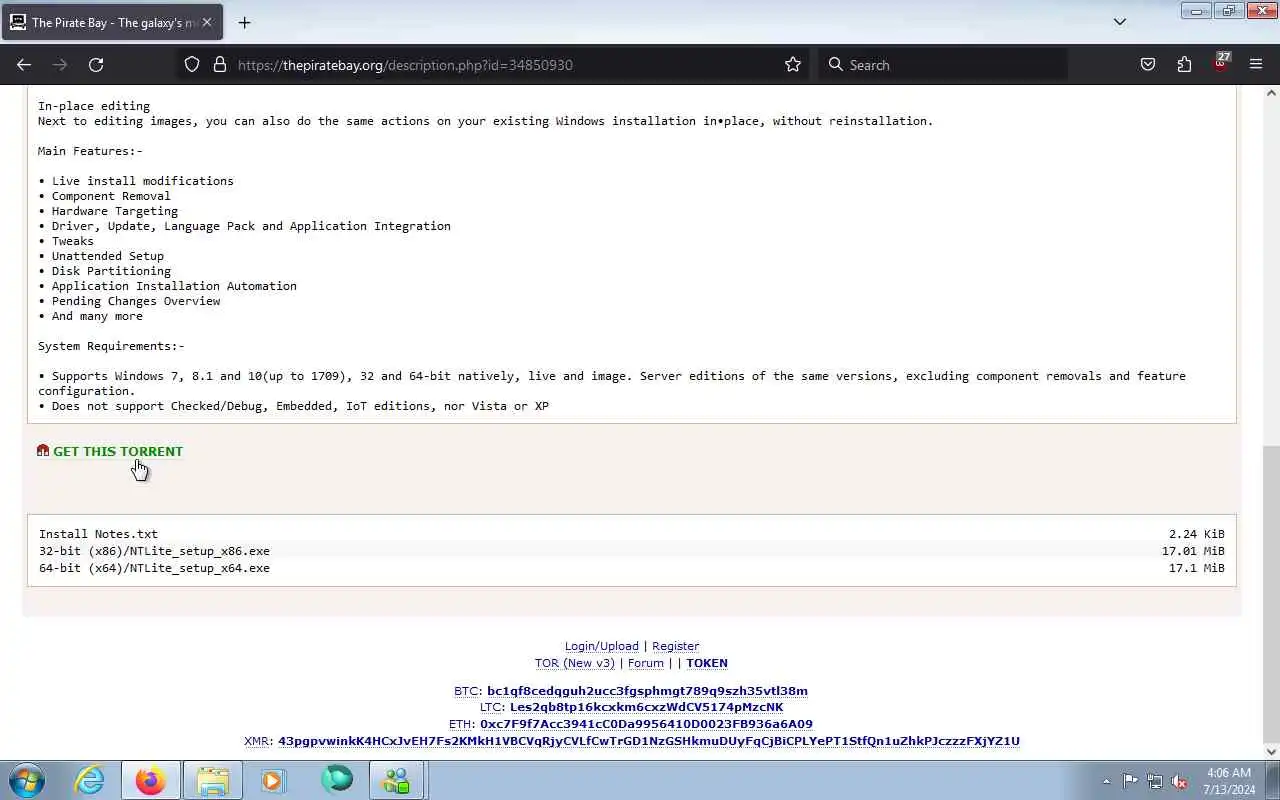Select the Pirate Bay tab
The height and width of the screenshot is (800, 1280).
click(110, 22)
